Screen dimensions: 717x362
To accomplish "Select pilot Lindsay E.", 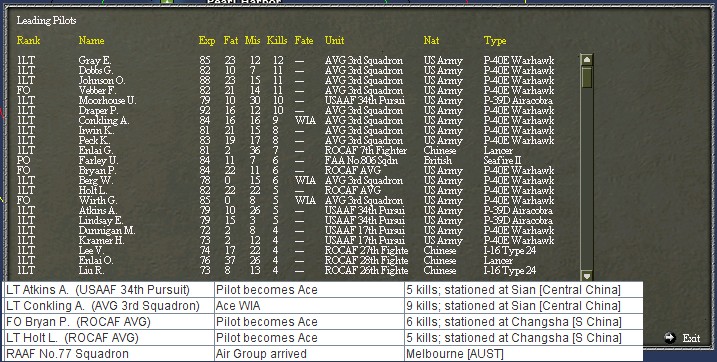I will [x=101, y=221].
